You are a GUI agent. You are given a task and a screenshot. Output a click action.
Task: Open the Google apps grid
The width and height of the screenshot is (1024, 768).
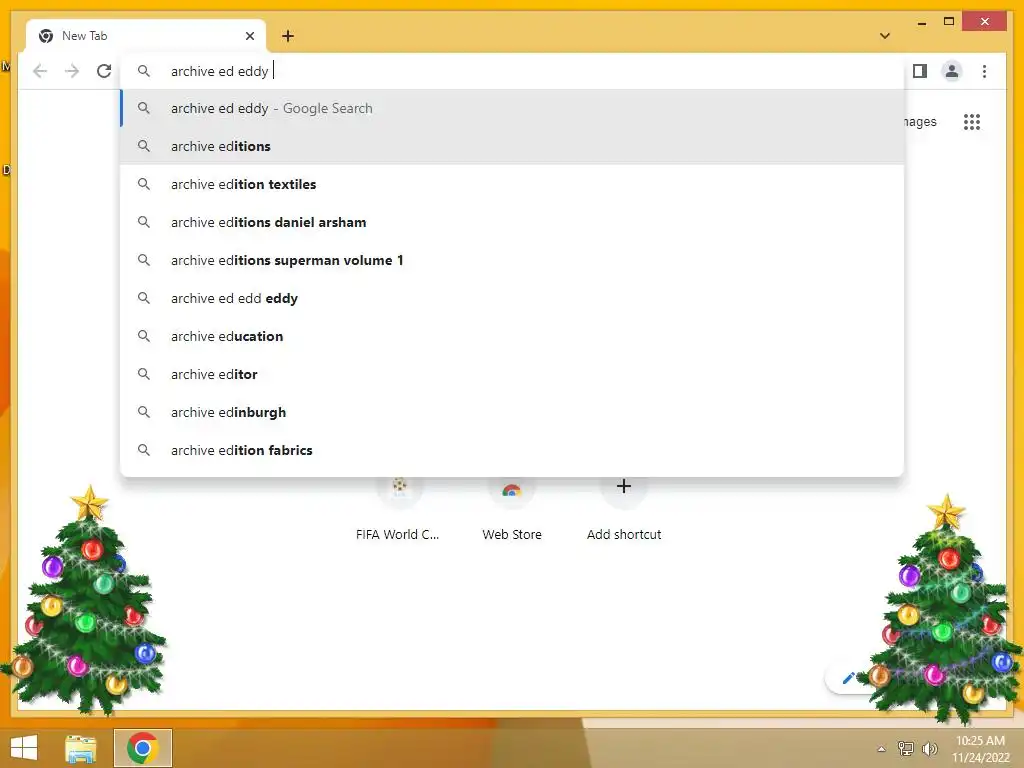(972, 122)
